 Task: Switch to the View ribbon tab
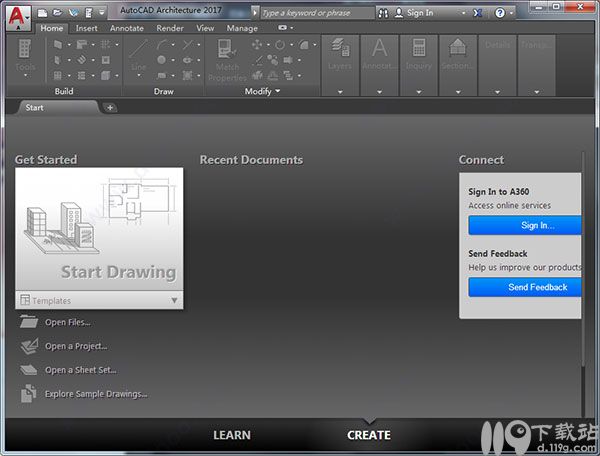pyautogui.click(x=205, y=28)
